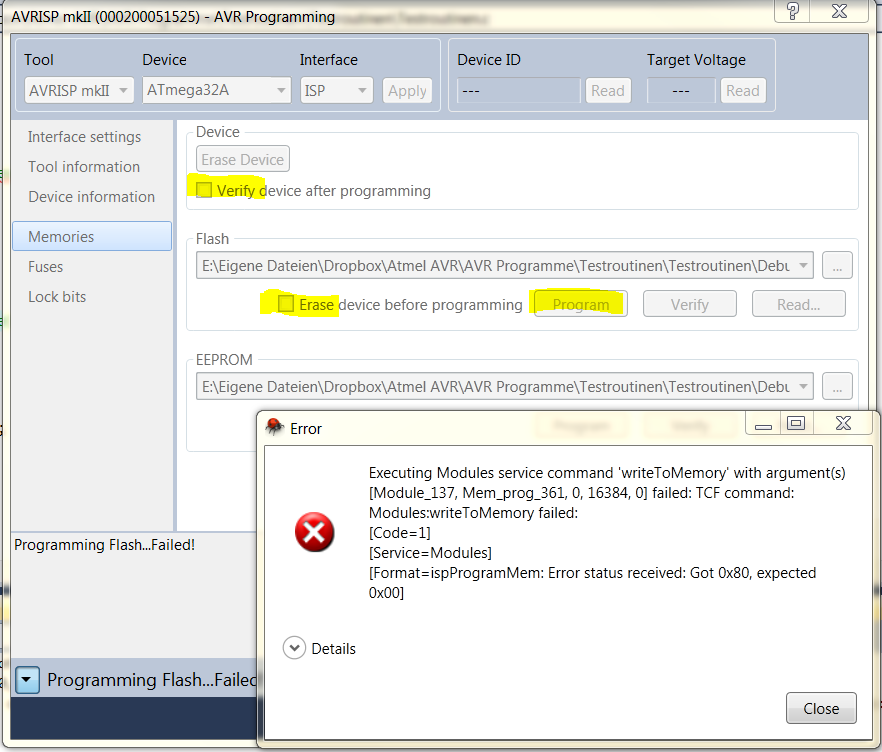Viewport: 882px width, 752px height.
Task: Open the Lock bits page
Action: pos(57,296)
